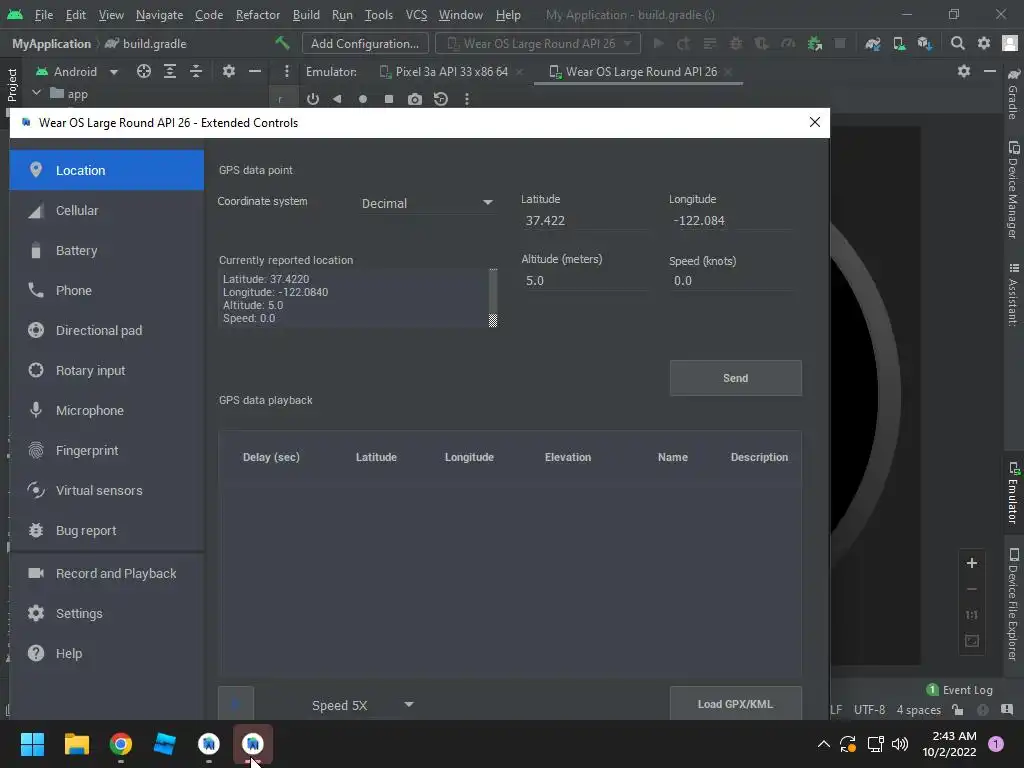Click the emulator Overview square button
This screenshot has width=1024, height=768.
tap(389, 99)
